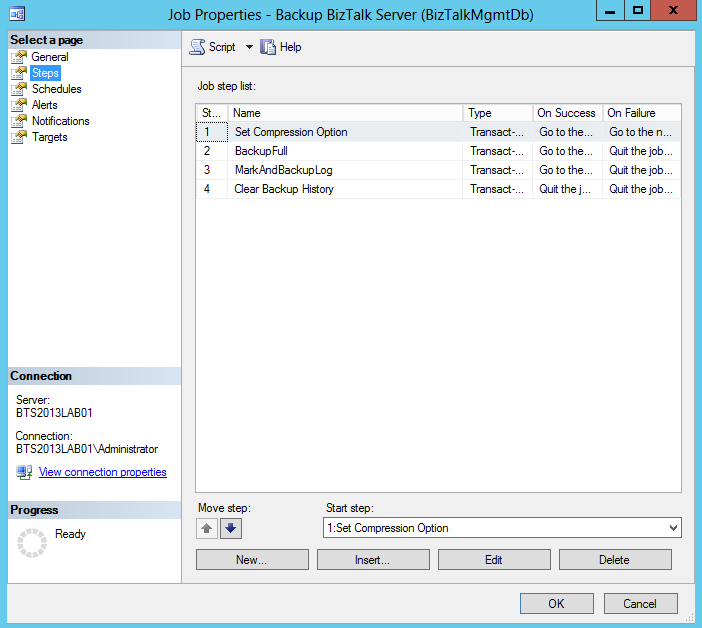
Task: Click the Script toolbar icon
Action: (198, 47)
